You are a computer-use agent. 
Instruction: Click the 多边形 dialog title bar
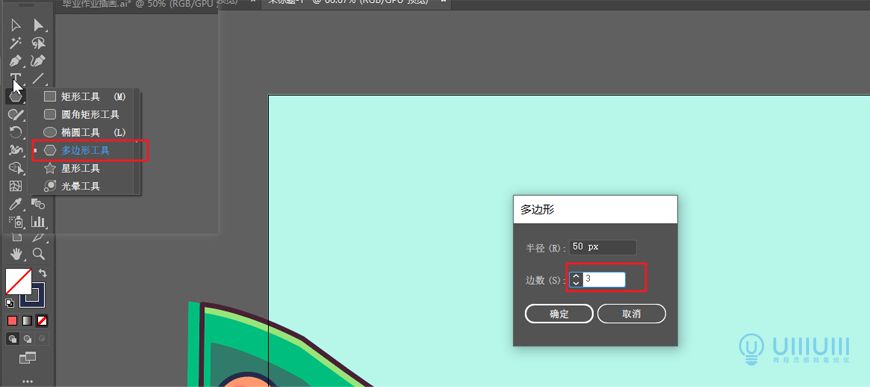(x=595, y=209)
